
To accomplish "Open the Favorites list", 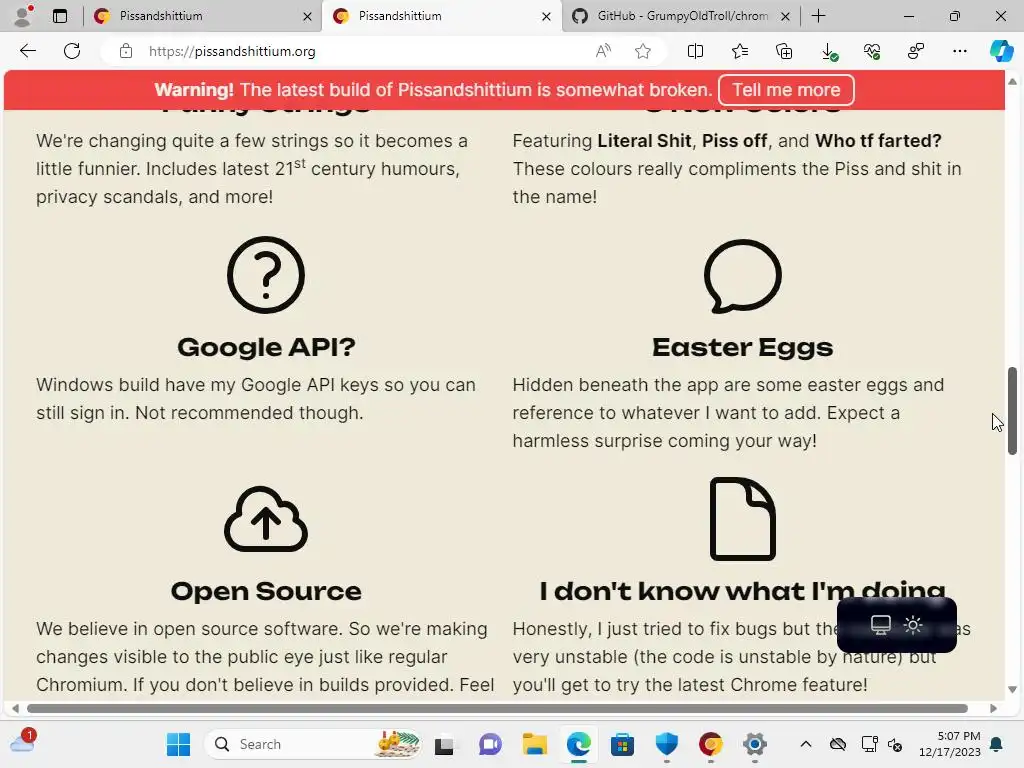I will 739,51.
